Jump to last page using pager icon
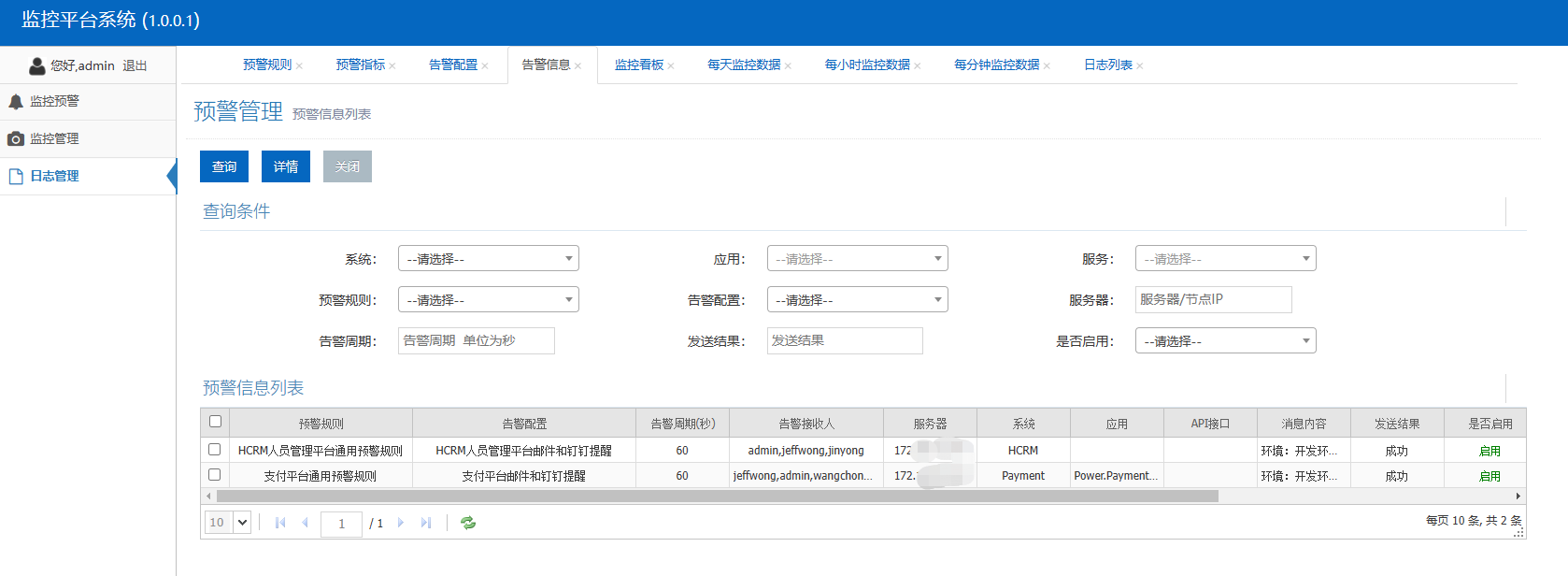Image resolution: width=1568 pixels, height=576 pixels. [x=426, y=523]
